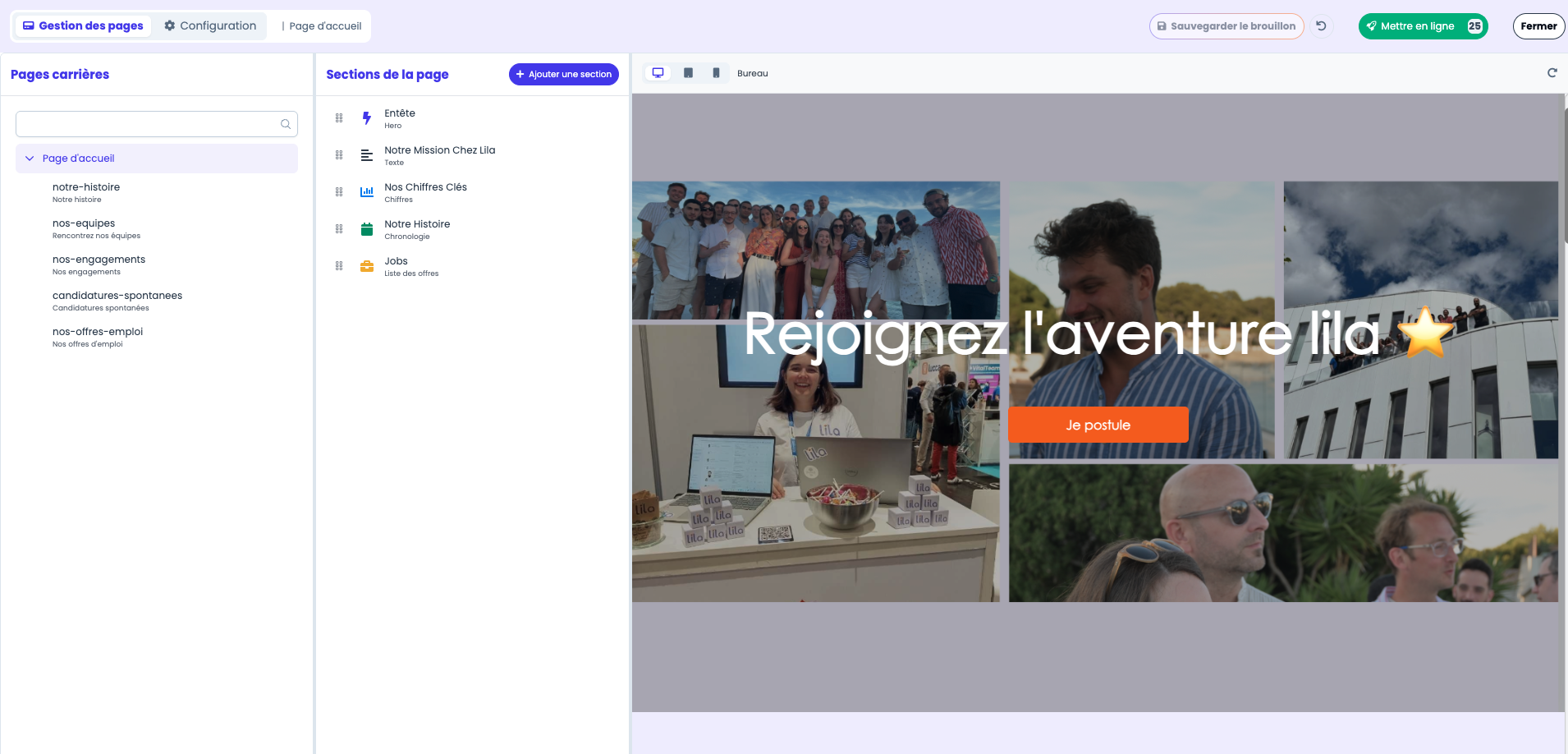Click the drag handle beside Jobs

(339, 266)
